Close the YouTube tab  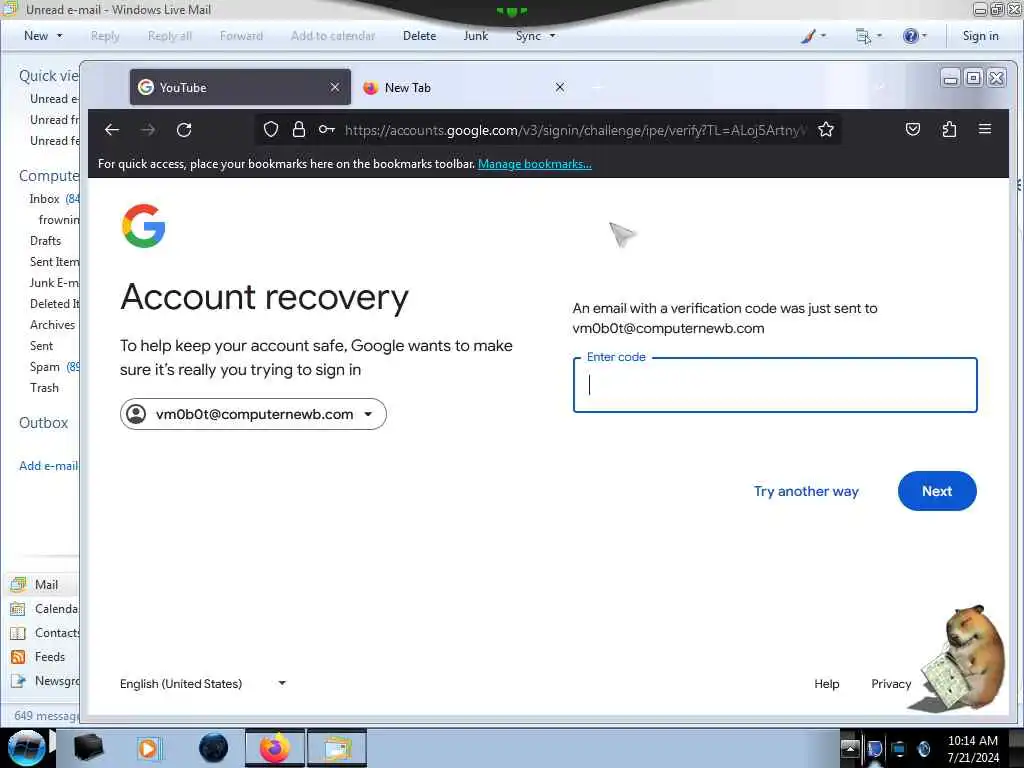[x=335, y=87]
